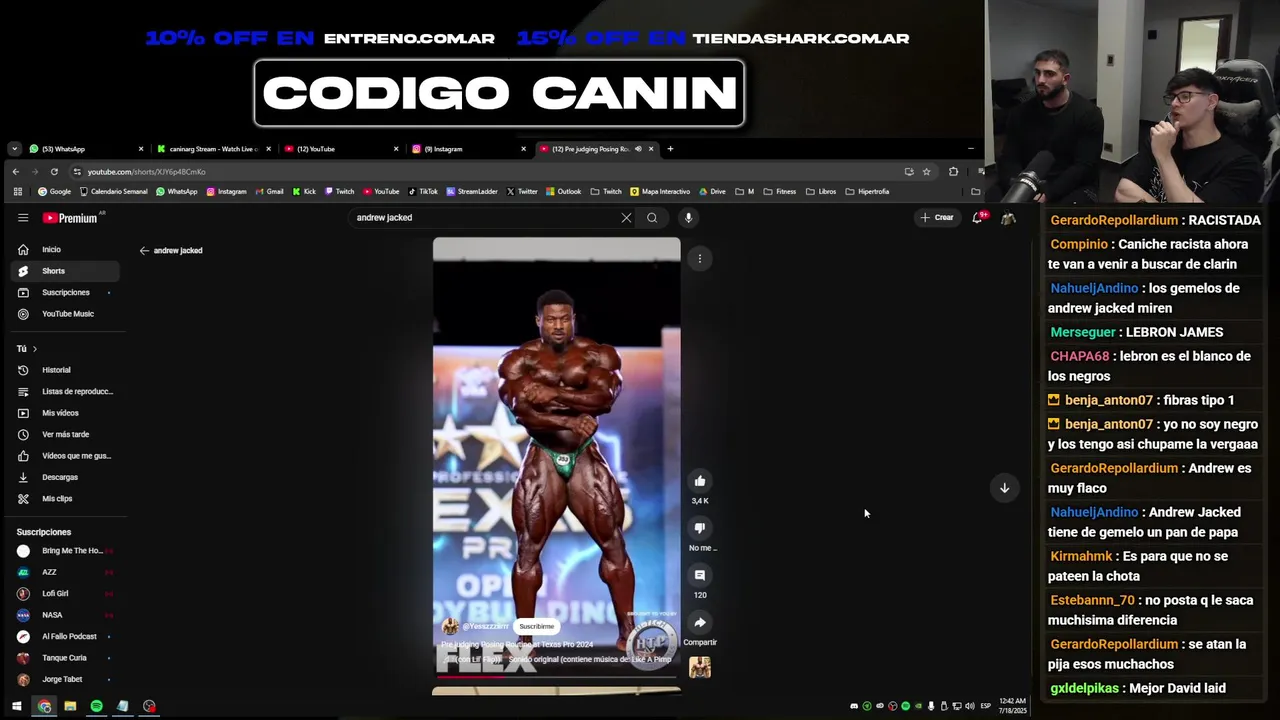Open the three-dot menu on the Short

coord(700,259)
